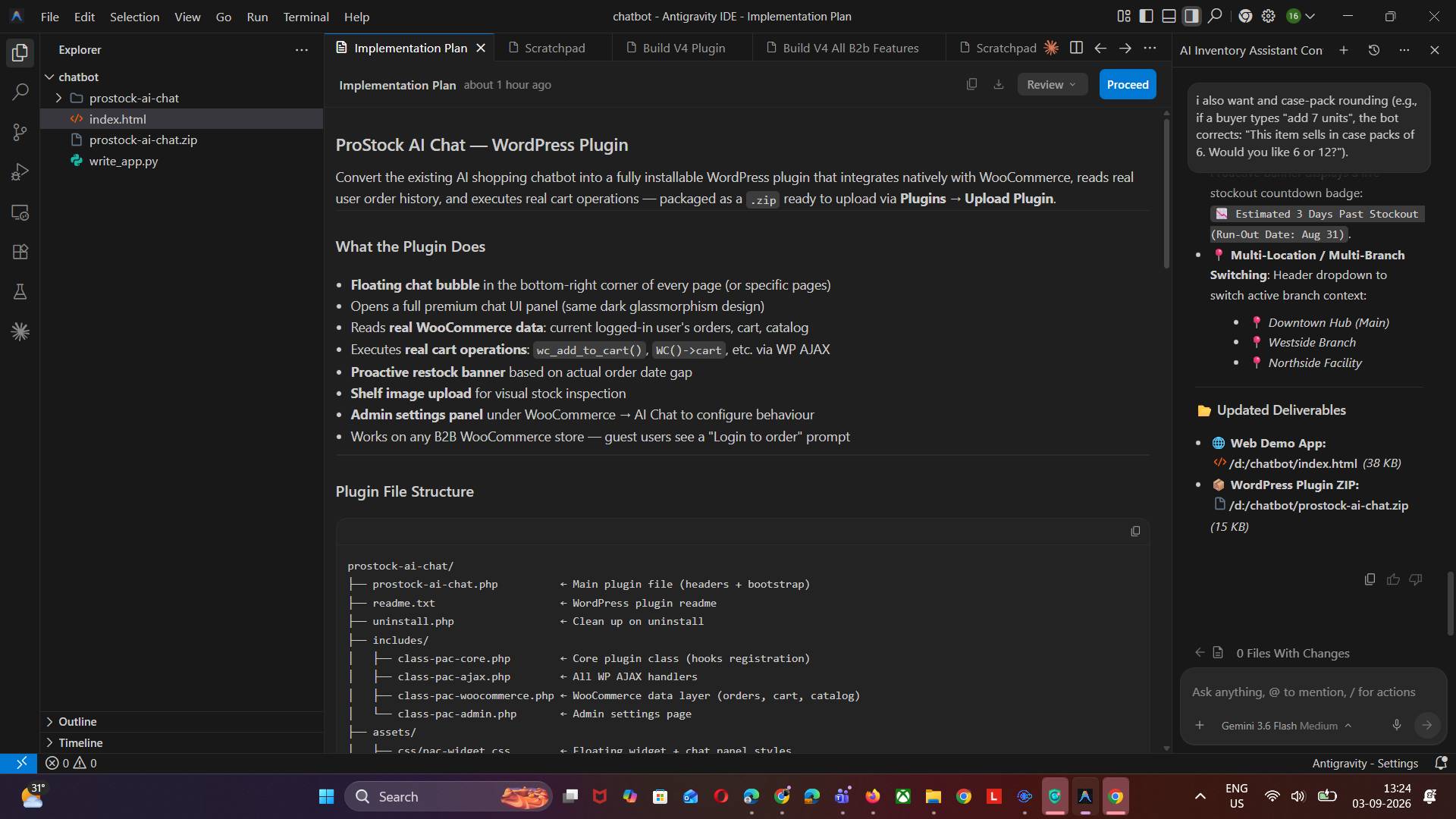Open Source Control view
Image resolution: width=1456 pixels, height=819 pixels.
pyautogui.click(x=20, y=132)
